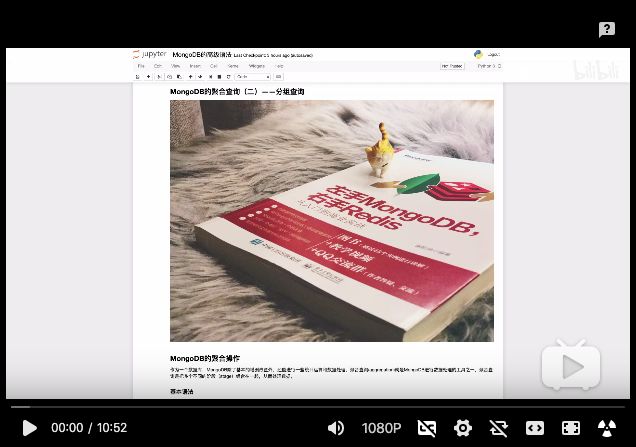Click the interrupt kernel stop icon
This screenshot has height=447, width=636.
[219, 77]
